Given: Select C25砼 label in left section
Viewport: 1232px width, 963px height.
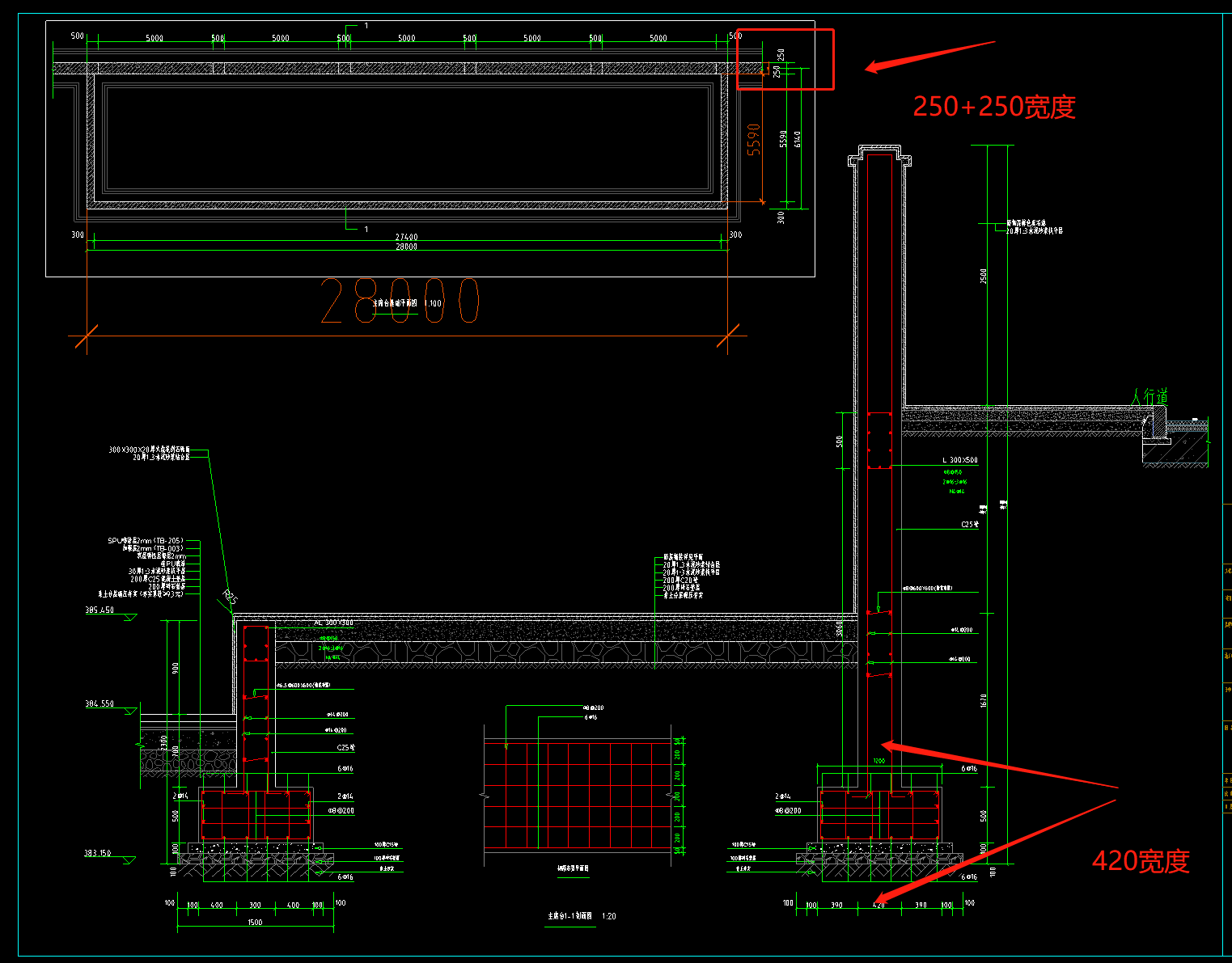Looking at the screenshot, I should coord(345,748).
